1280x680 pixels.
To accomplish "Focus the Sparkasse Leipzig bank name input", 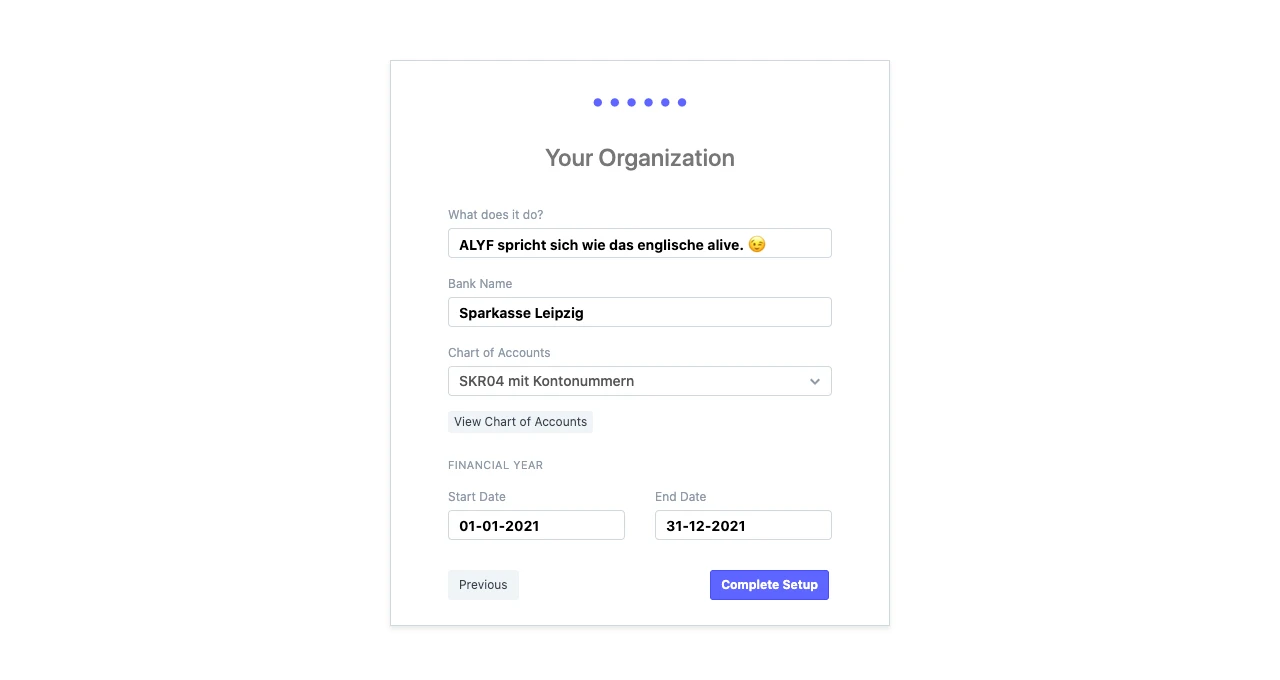I will tap(640, 312).
